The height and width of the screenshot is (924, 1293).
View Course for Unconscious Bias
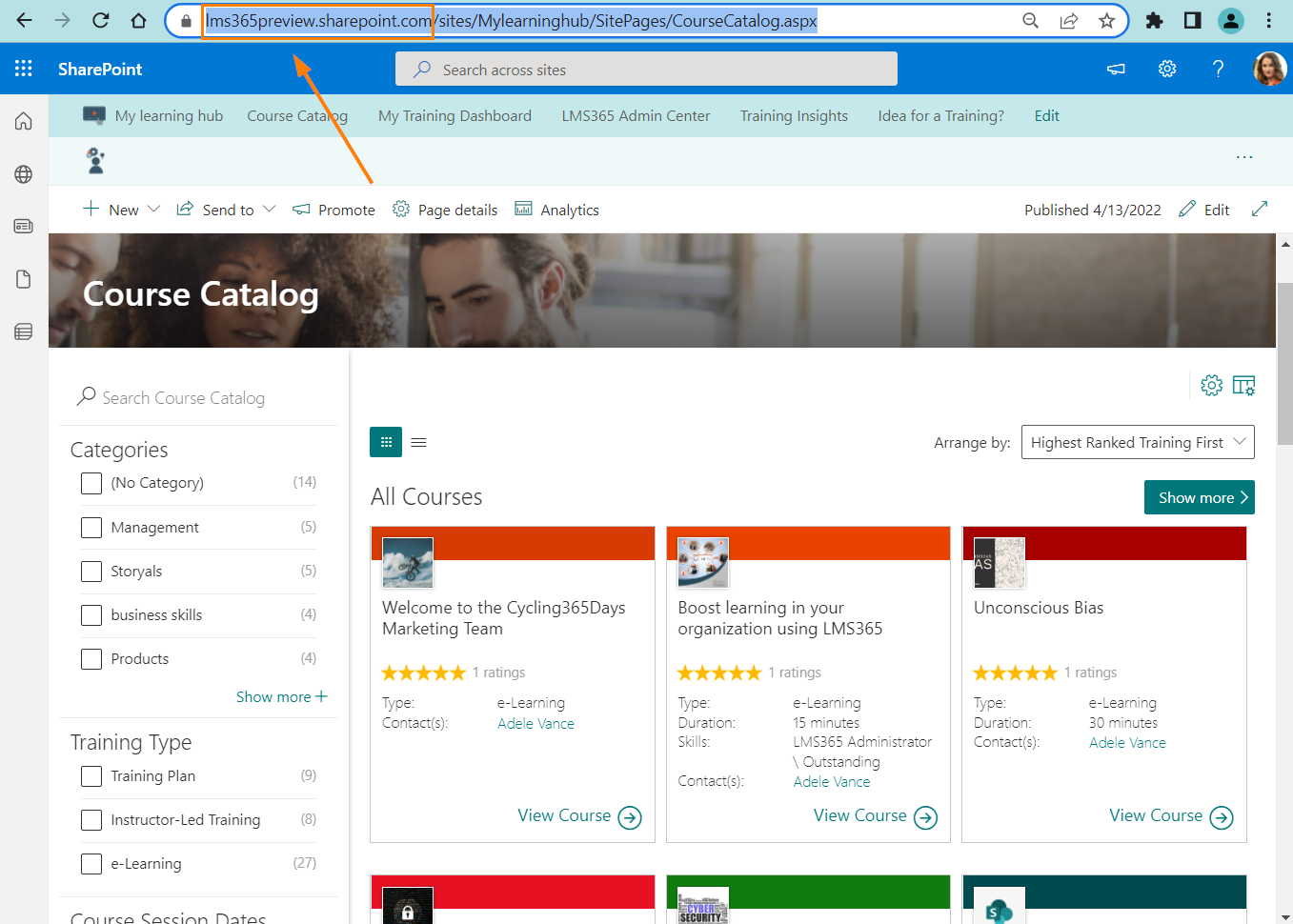[1171, 816]
